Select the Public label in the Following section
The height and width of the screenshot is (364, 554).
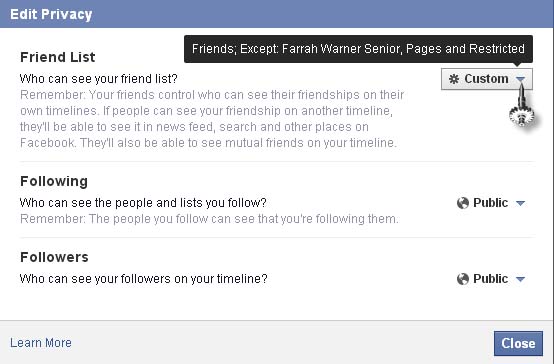(x=490, y=203)
